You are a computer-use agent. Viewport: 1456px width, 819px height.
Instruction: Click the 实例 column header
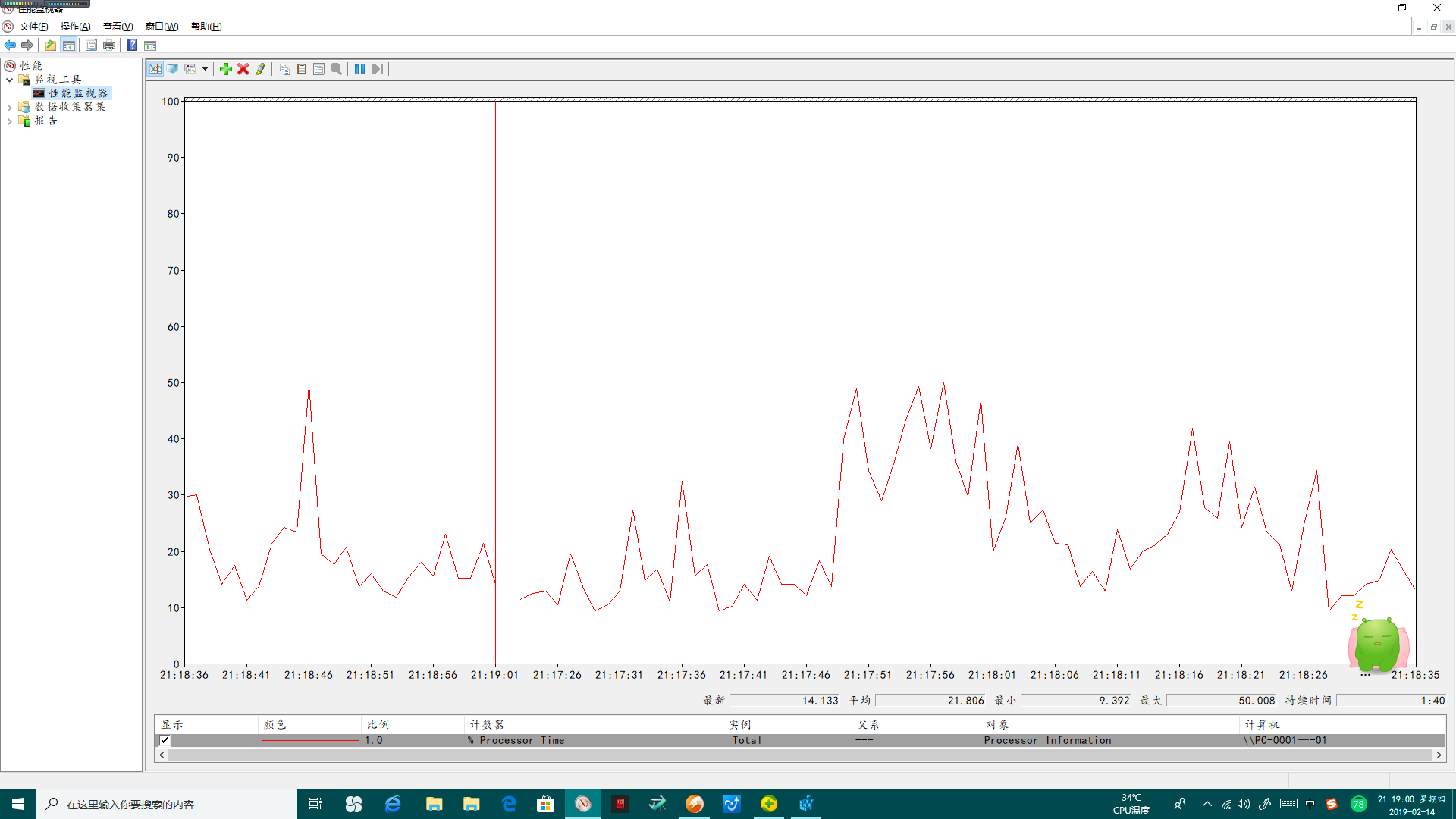click(x=787, y=725)
